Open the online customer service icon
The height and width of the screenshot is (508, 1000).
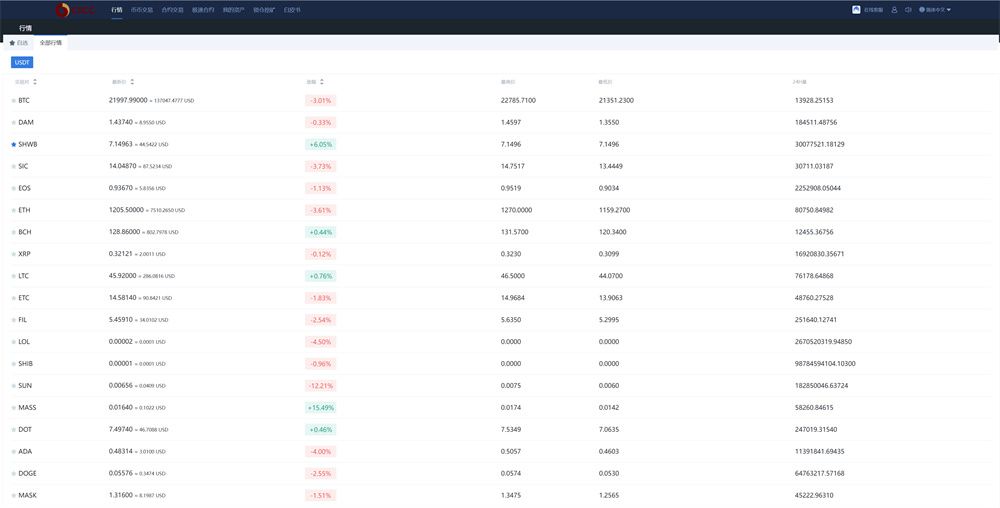(x=856, y=10)
